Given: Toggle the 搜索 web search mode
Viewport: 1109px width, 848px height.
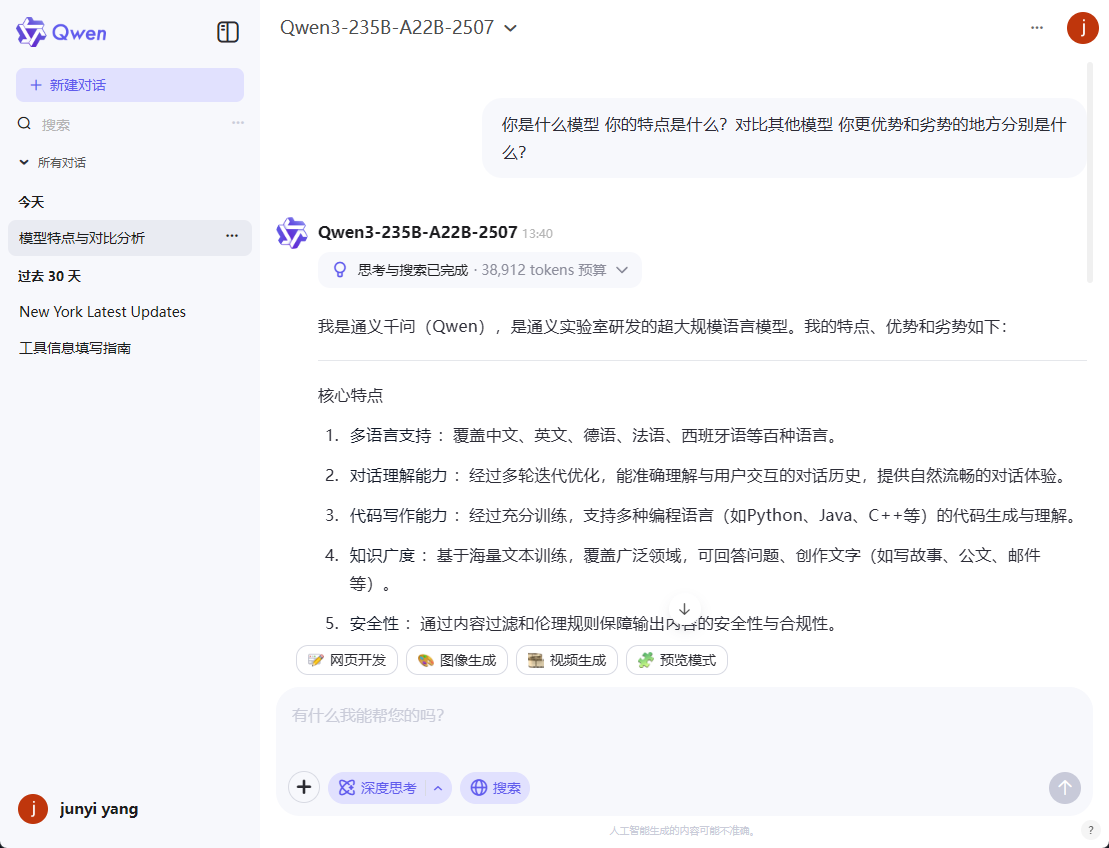Looking at the screenshot, I should 495,788.
